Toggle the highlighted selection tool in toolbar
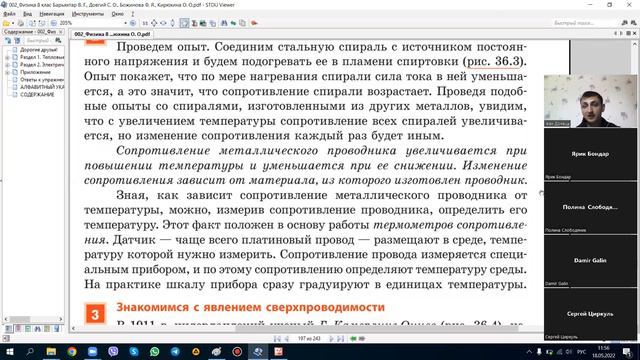The width and height of the screenshot is (640, 360). click(184, 23)
